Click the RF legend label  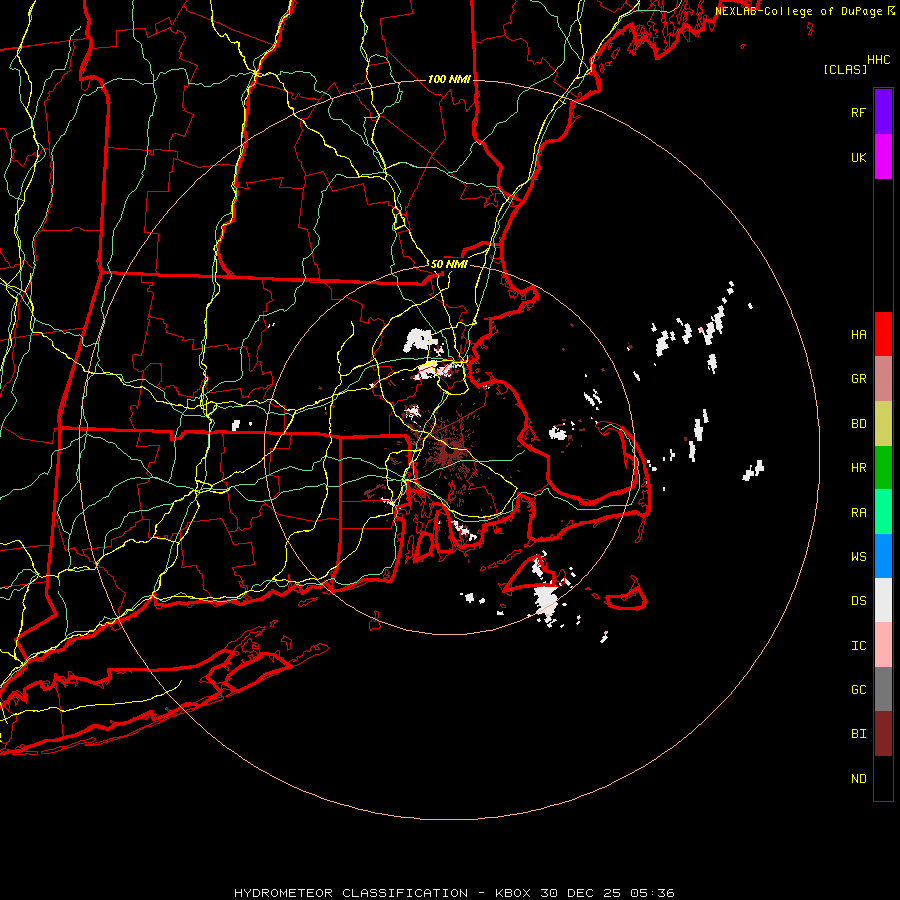tap(859, 112)
